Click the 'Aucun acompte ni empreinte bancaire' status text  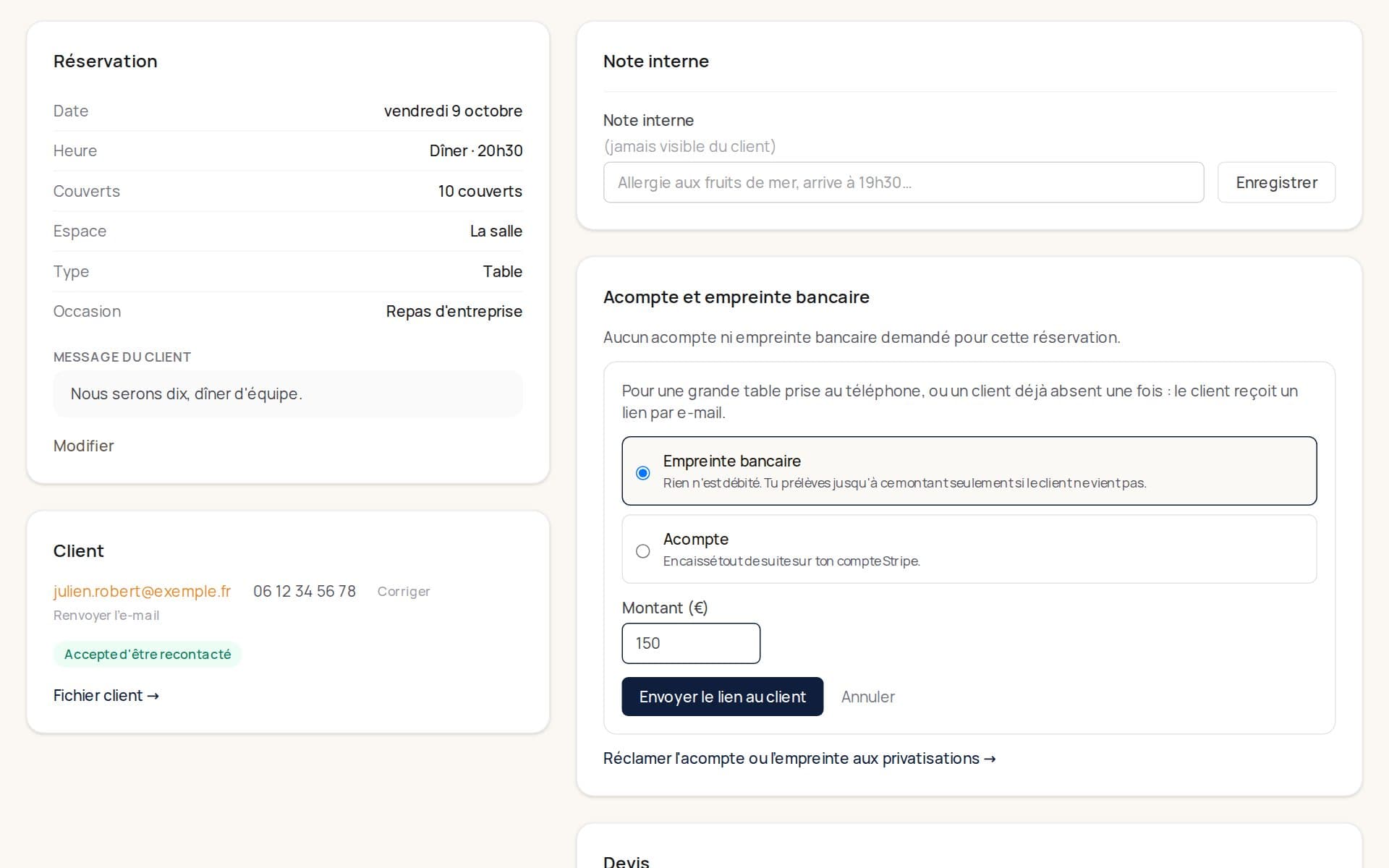(862, 337)
